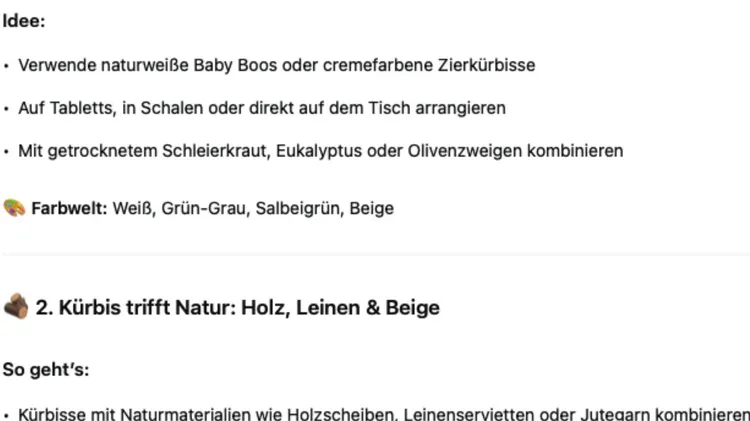
Task: Click the 'Idee:' bold label
Action: pos(24,21)
